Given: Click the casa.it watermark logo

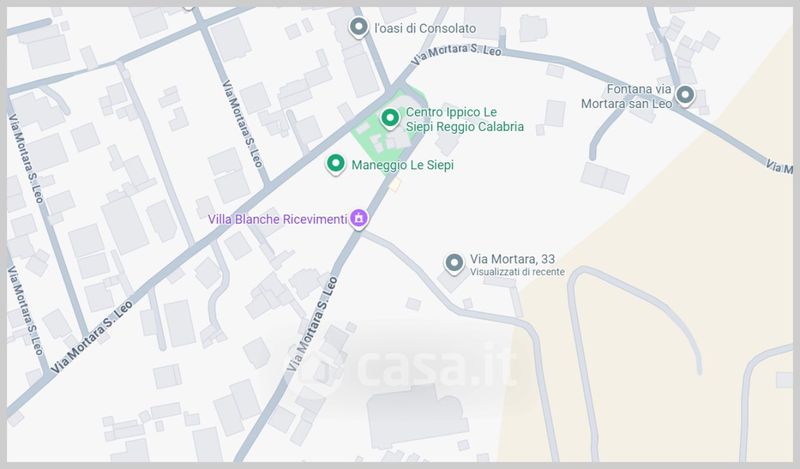Looking at the screenshot, I should 403,366.
